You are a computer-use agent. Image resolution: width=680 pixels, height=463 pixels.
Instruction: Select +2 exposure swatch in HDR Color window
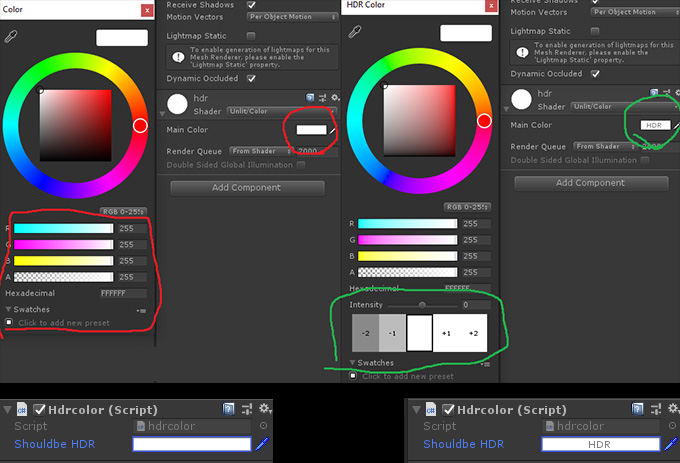[x=474, y=333]
